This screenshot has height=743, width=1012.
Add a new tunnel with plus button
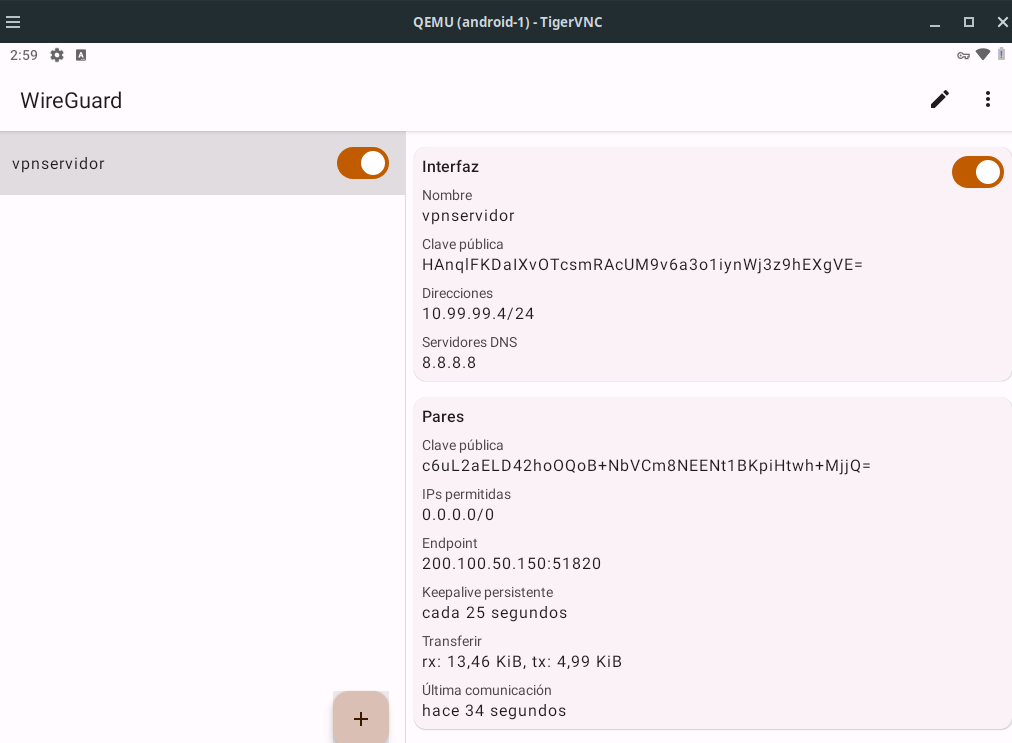tap(361, 718)
